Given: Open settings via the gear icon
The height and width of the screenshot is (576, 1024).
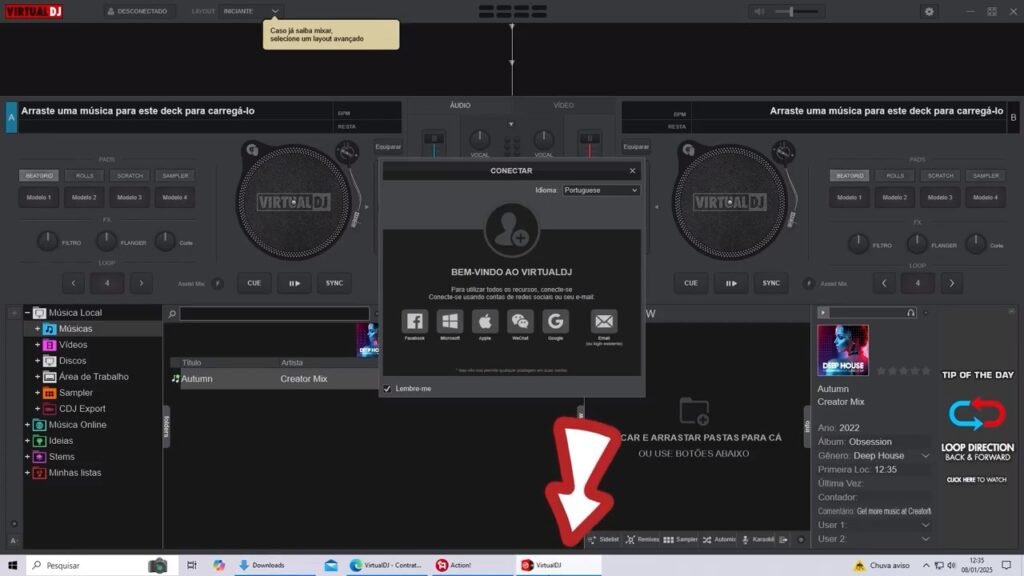Looking at the screenshot, I should click(929, 11).
